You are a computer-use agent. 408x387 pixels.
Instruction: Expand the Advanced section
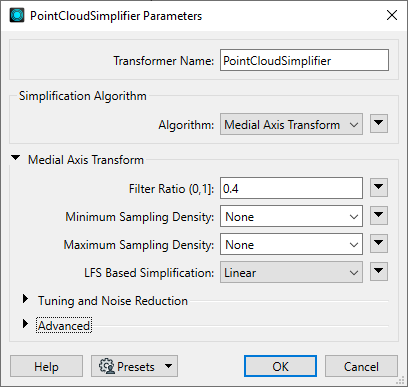25,324
